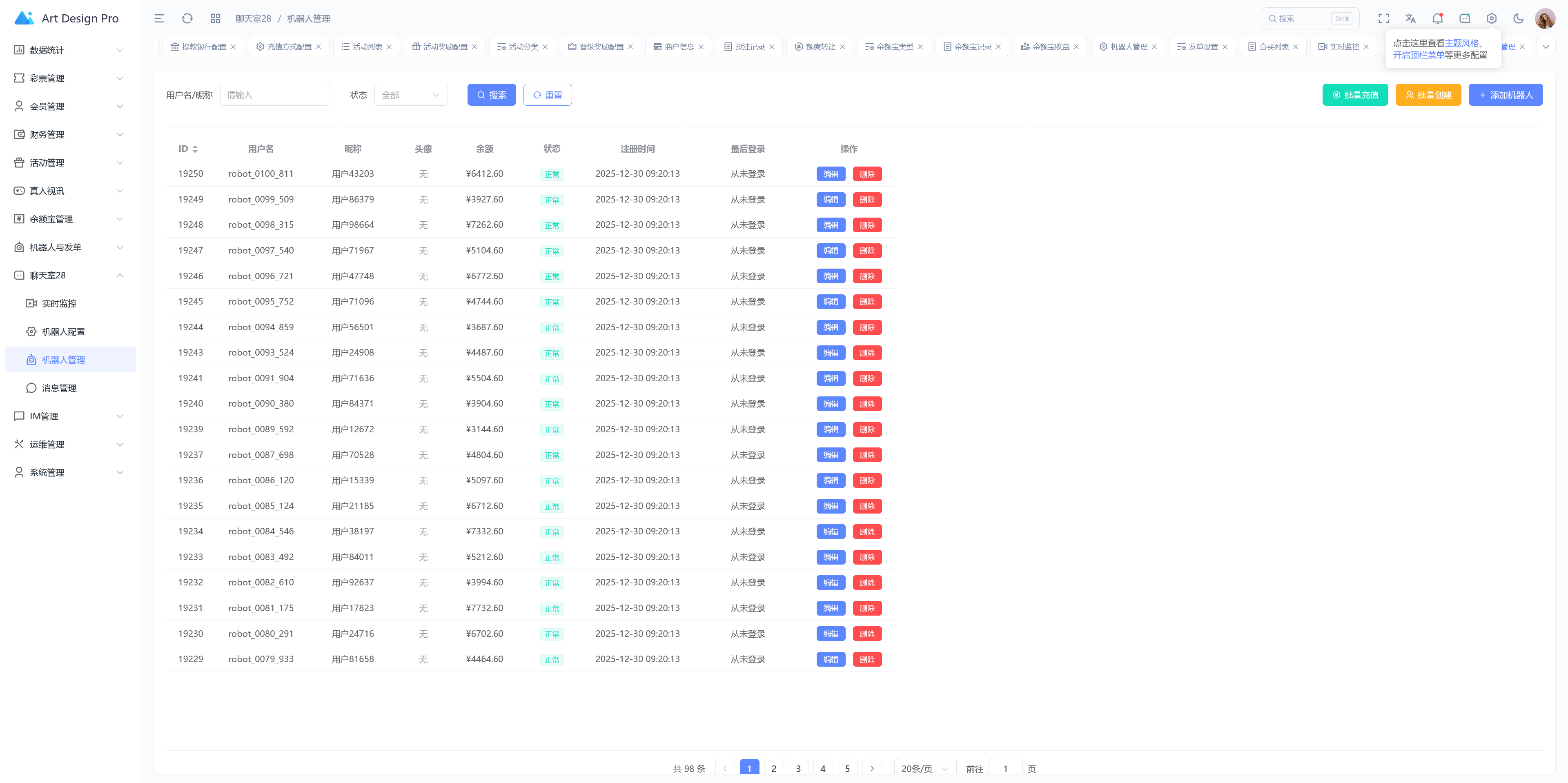This screenshot has height=783, width=1568.
Task: Close the 活动奖励配置 tab
Action: (x=474, y=47)
